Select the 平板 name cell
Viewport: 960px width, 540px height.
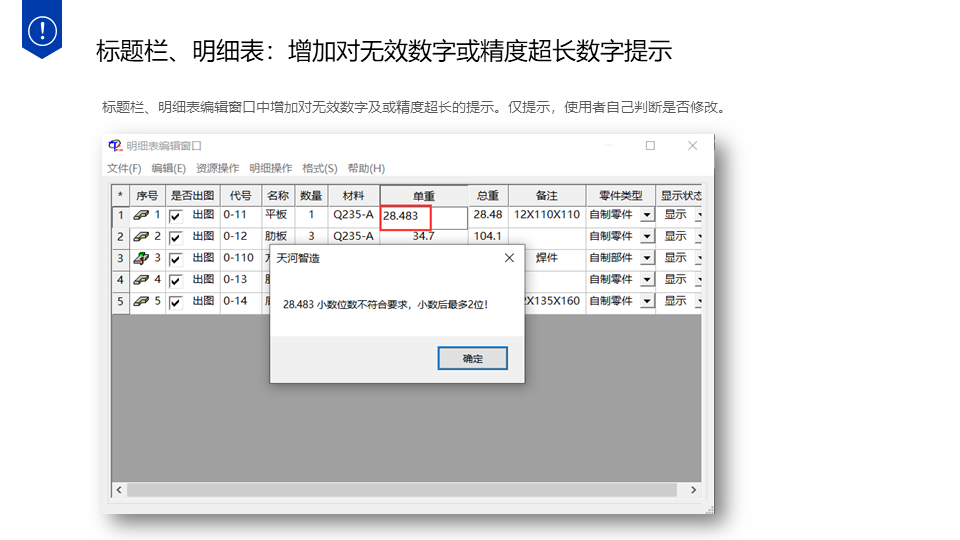pyautogui.click(x=278, y=215)
